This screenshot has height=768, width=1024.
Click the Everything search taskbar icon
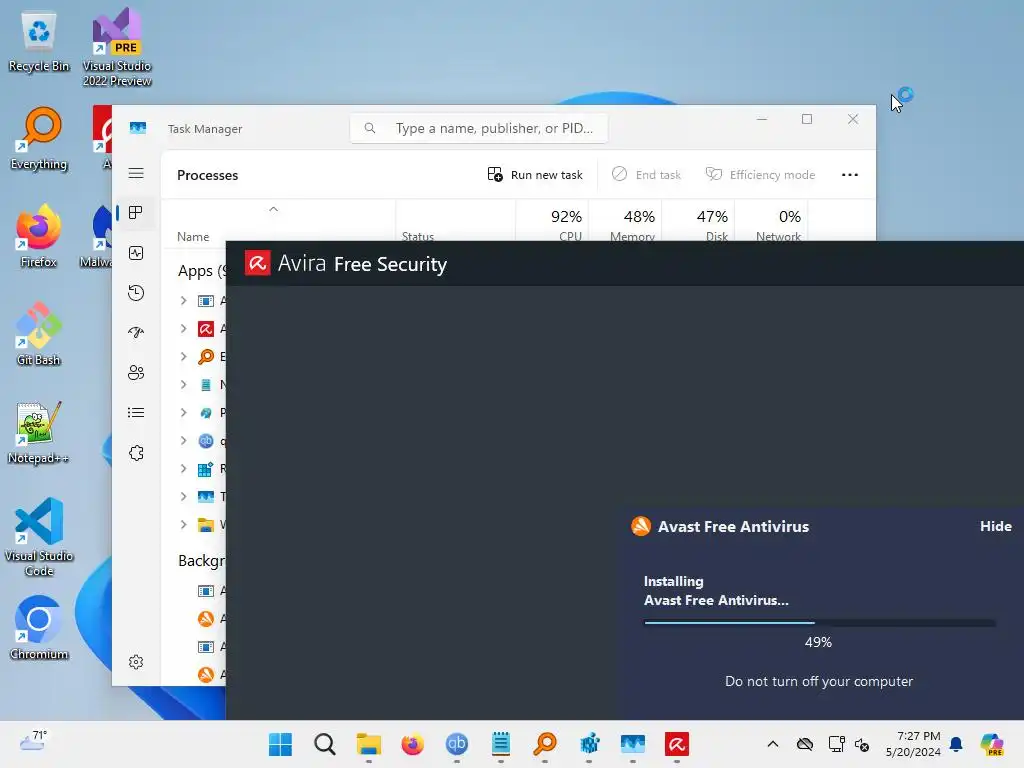(545, 744)
